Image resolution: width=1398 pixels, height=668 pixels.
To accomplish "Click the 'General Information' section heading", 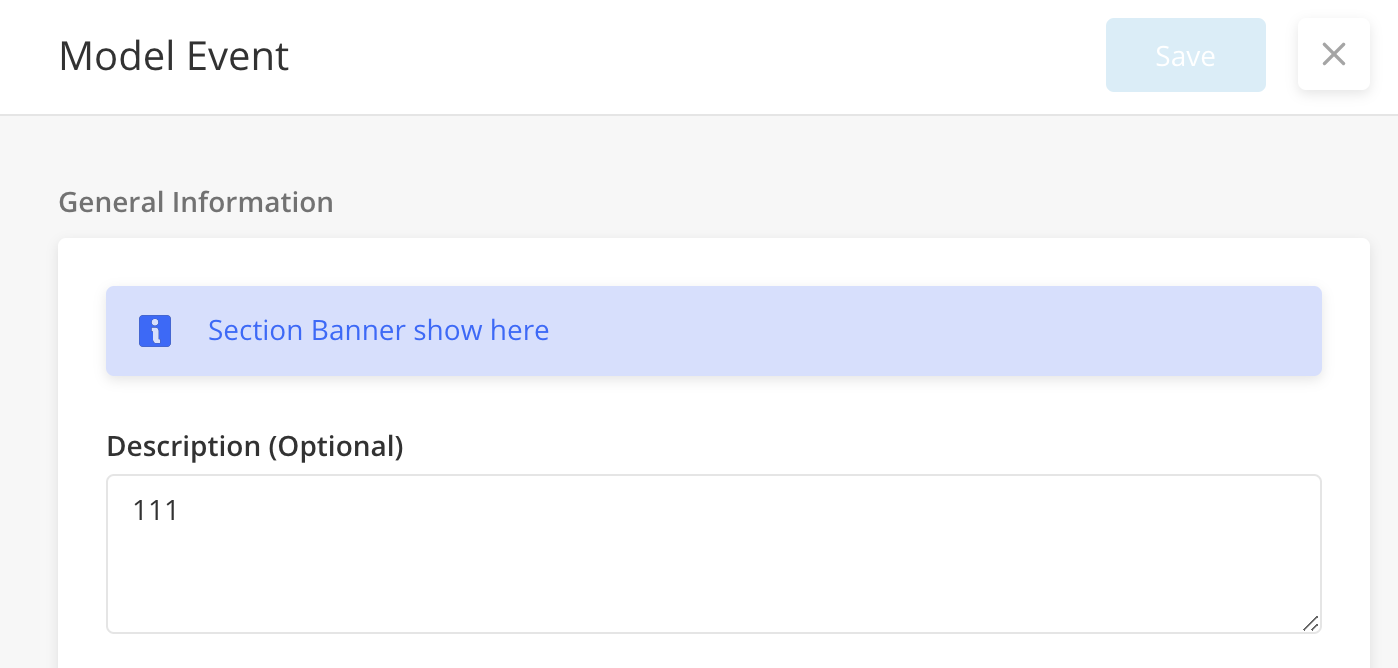I will (196, 202).
